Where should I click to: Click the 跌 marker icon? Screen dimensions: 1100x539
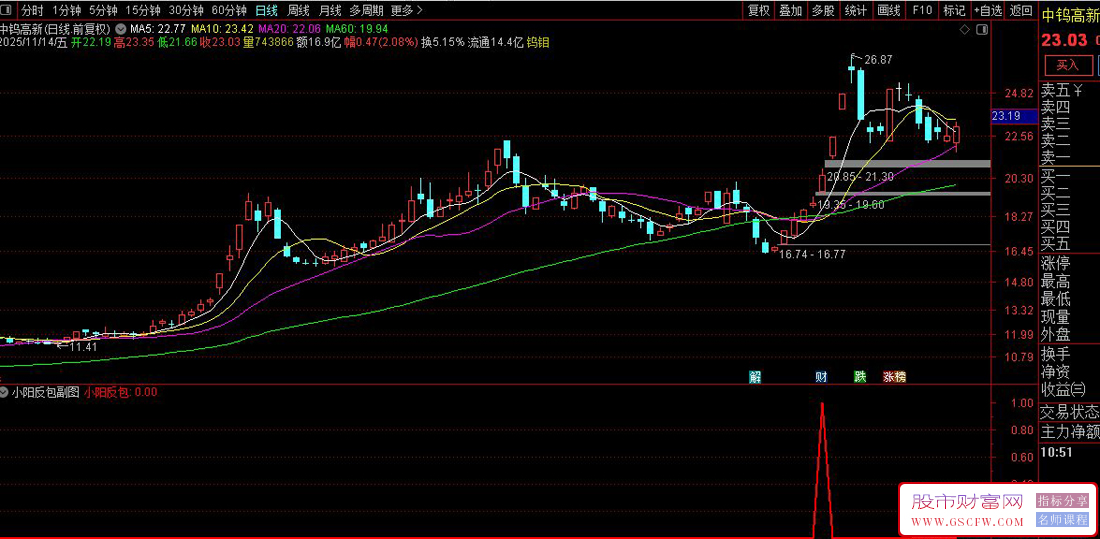pos(860,377)
